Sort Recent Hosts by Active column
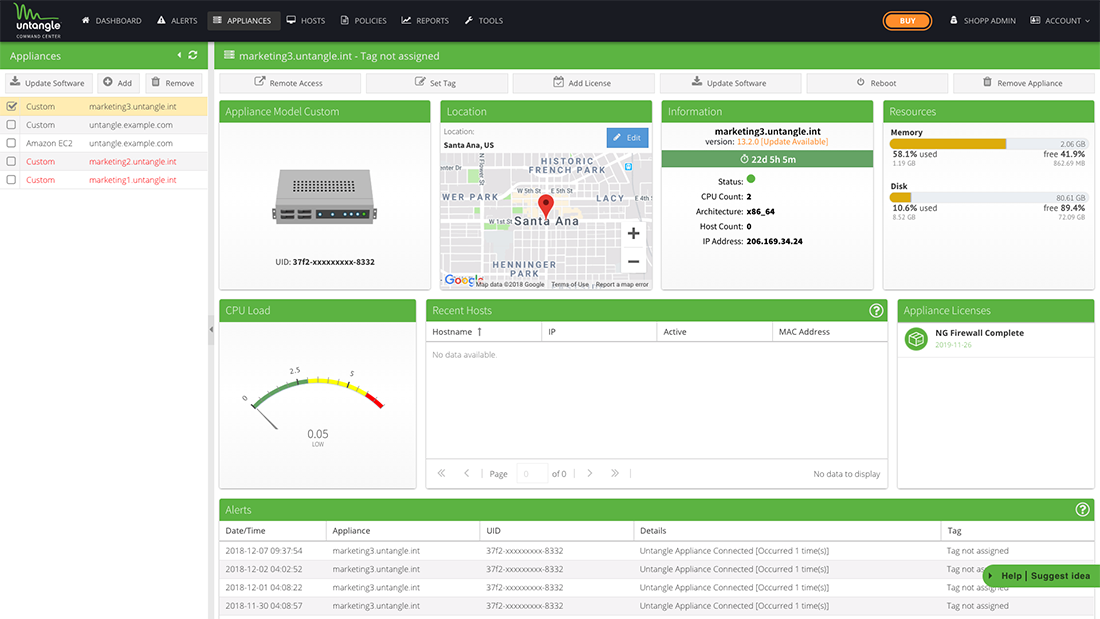1100x619 pixels. pyautogui.click(x=714, y=331)
